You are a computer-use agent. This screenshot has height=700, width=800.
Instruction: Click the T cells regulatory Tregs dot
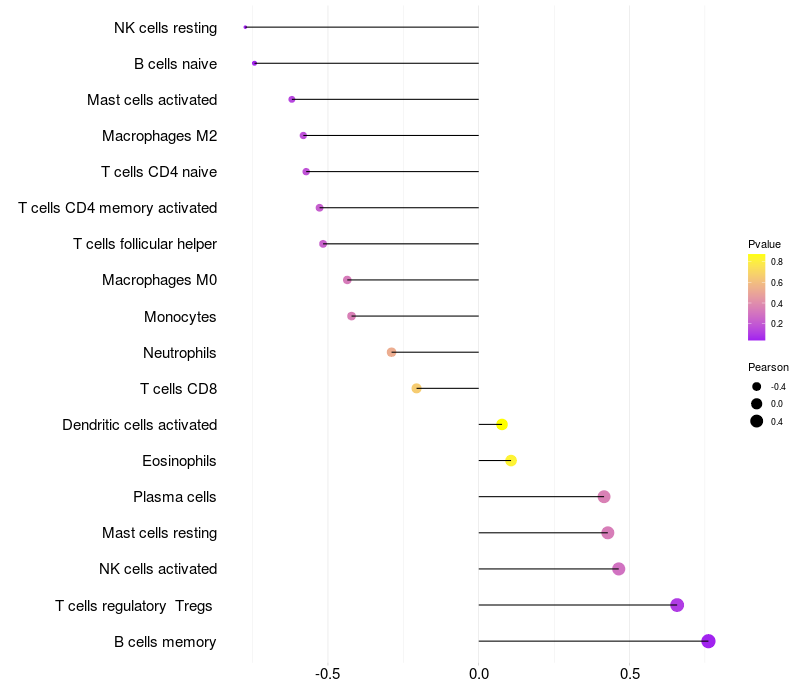677,605
